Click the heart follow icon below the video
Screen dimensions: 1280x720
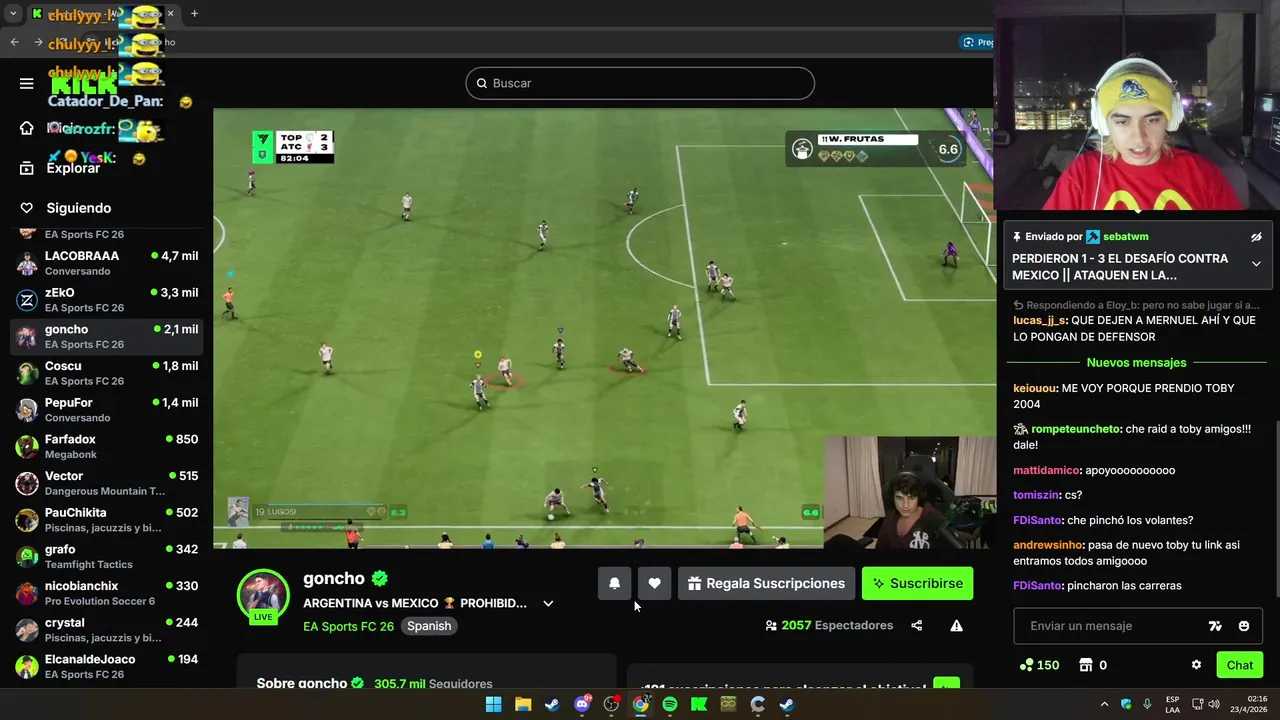(654, 583)
